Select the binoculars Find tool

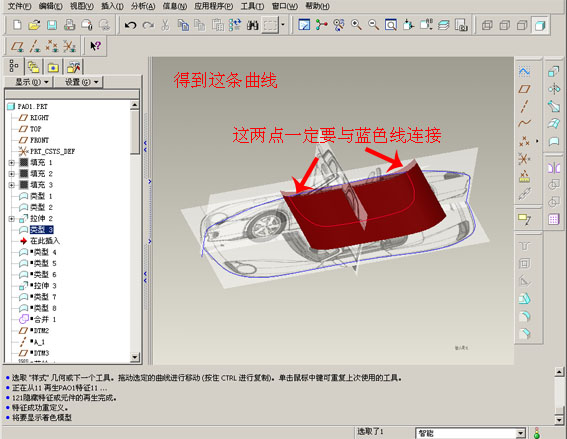[252, 25]
